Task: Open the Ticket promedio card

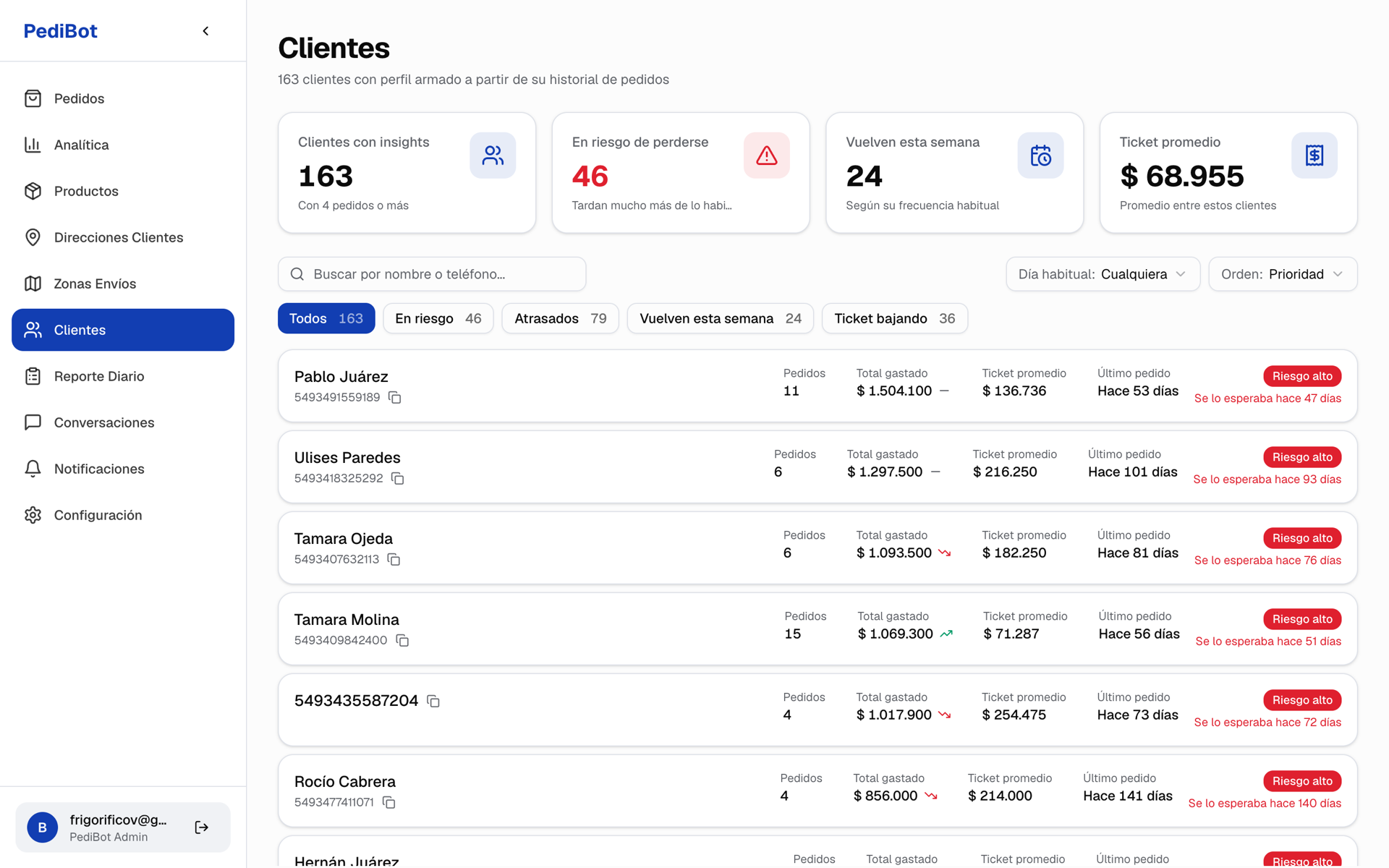Action: pos(1228,173)
